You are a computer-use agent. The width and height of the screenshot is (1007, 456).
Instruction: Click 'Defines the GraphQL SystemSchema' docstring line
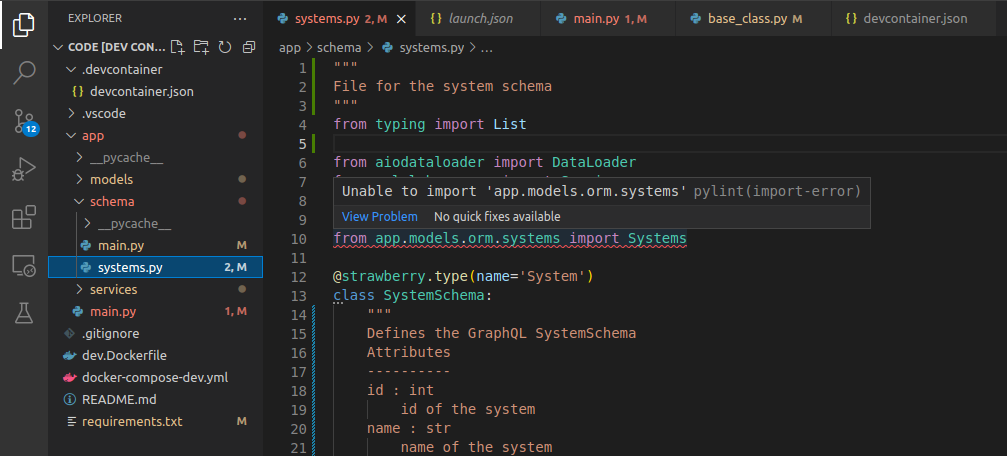(x=501, y=333)
